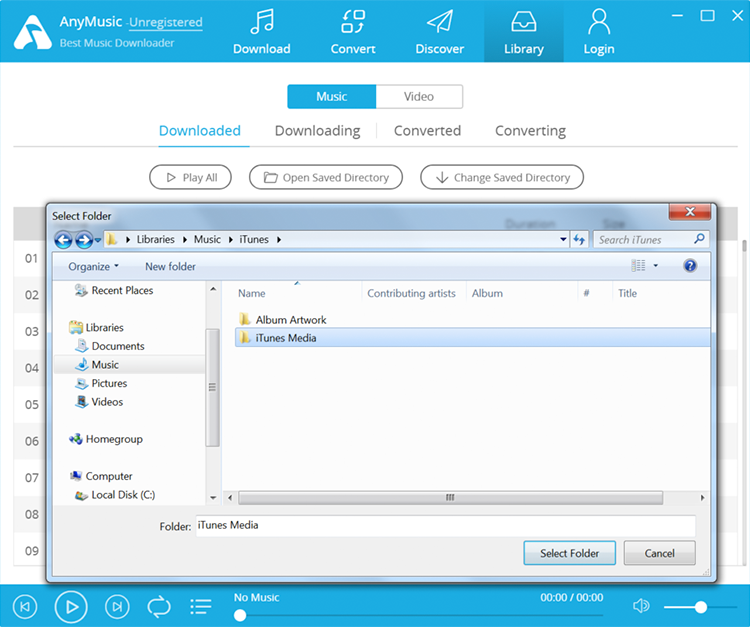Click Music in the address path
This screenshot has height=627, width=750.
207,240
